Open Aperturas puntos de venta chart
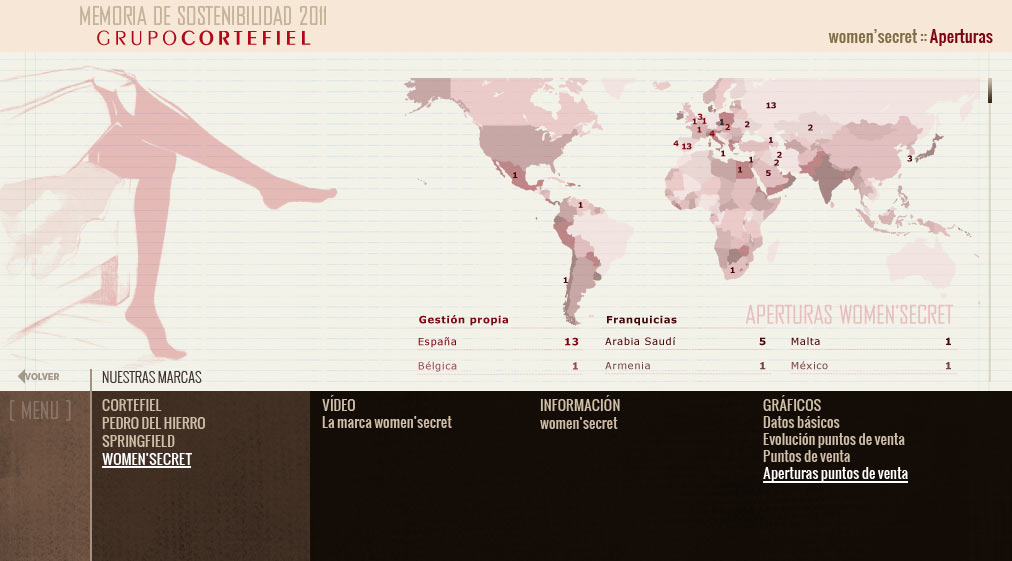Screen dimensions: 1012x561 [835, 474]
